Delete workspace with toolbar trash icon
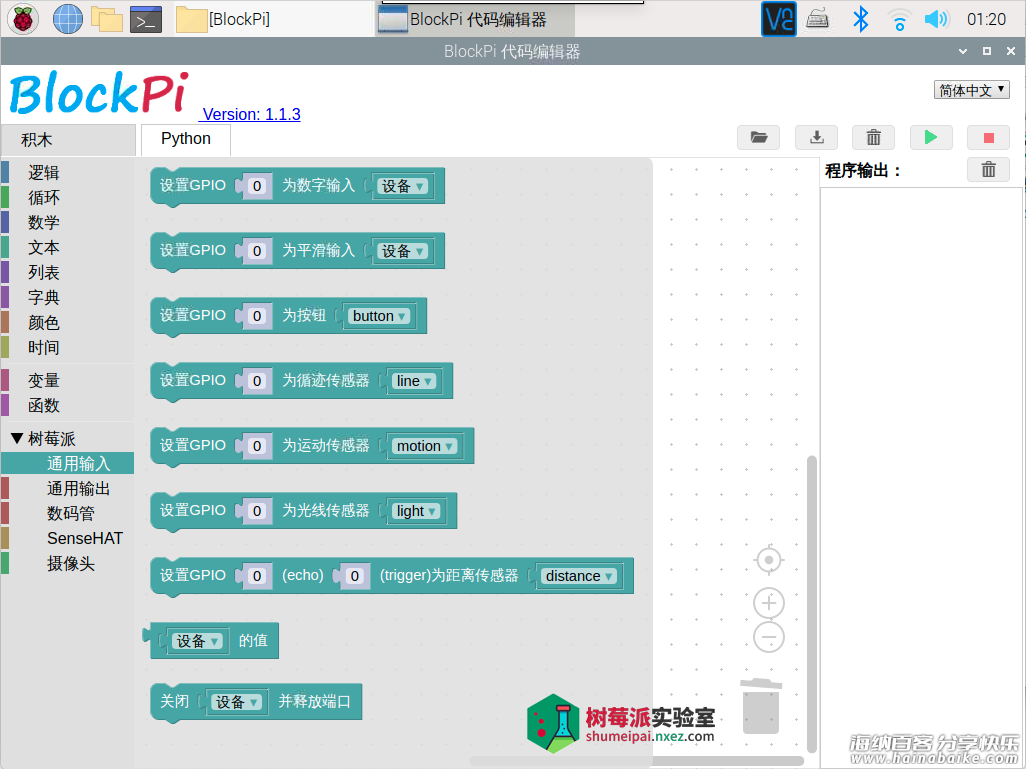 (x=874, y=137)
